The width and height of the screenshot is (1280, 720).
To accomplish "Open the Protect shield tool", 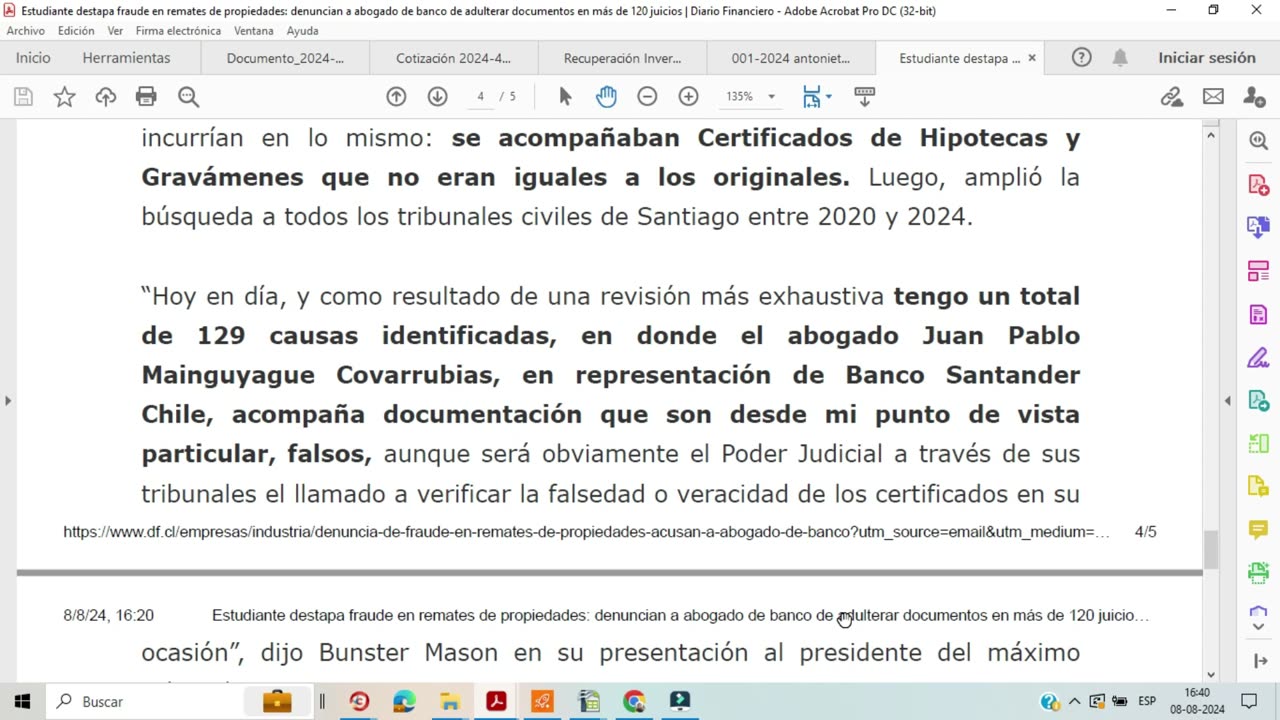I will point(1258,611).
